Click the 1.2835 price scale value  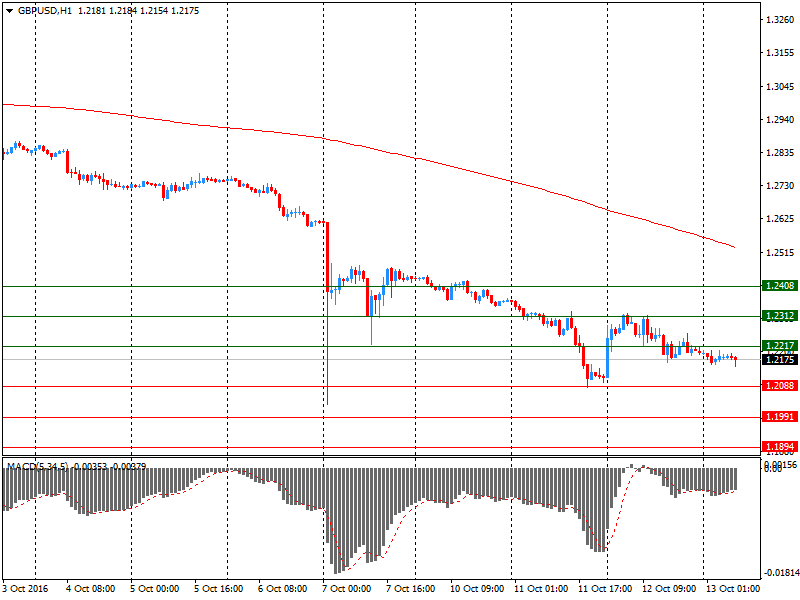[x=780, y=153]
